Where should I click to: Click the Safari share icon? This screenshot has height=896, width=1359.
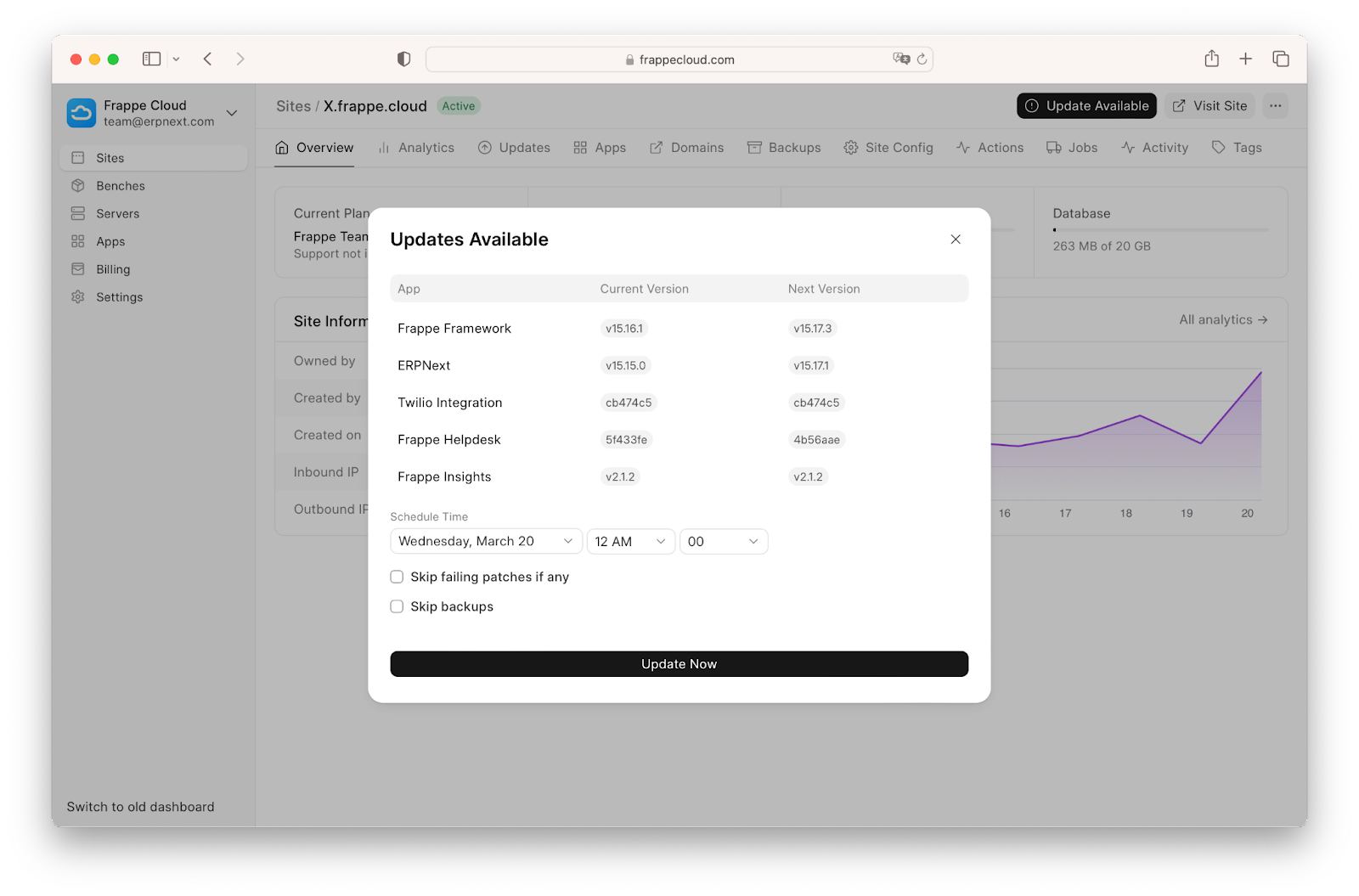tap(1211, 59)
